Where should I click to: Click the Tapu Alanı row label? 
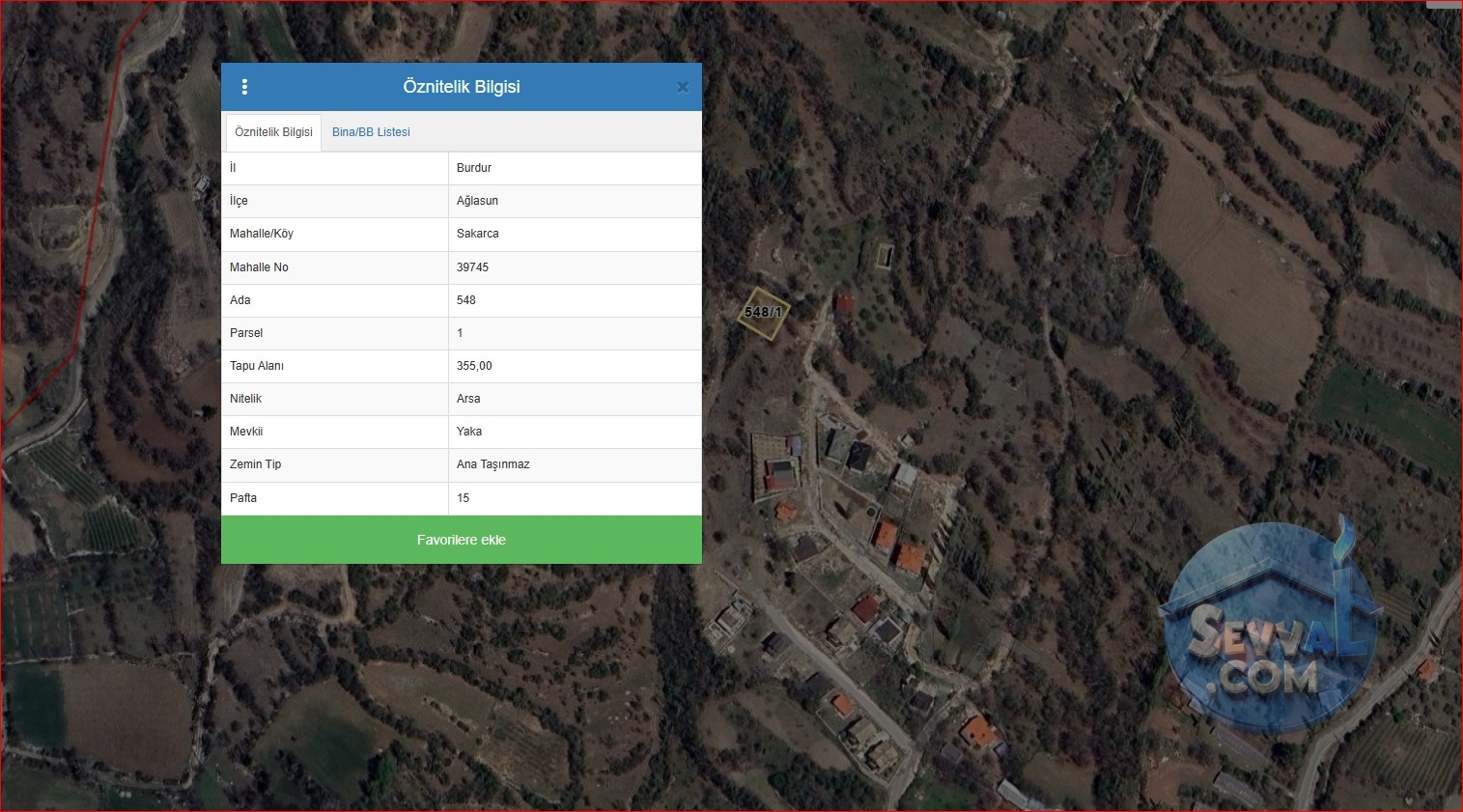(x=257, y=366)
